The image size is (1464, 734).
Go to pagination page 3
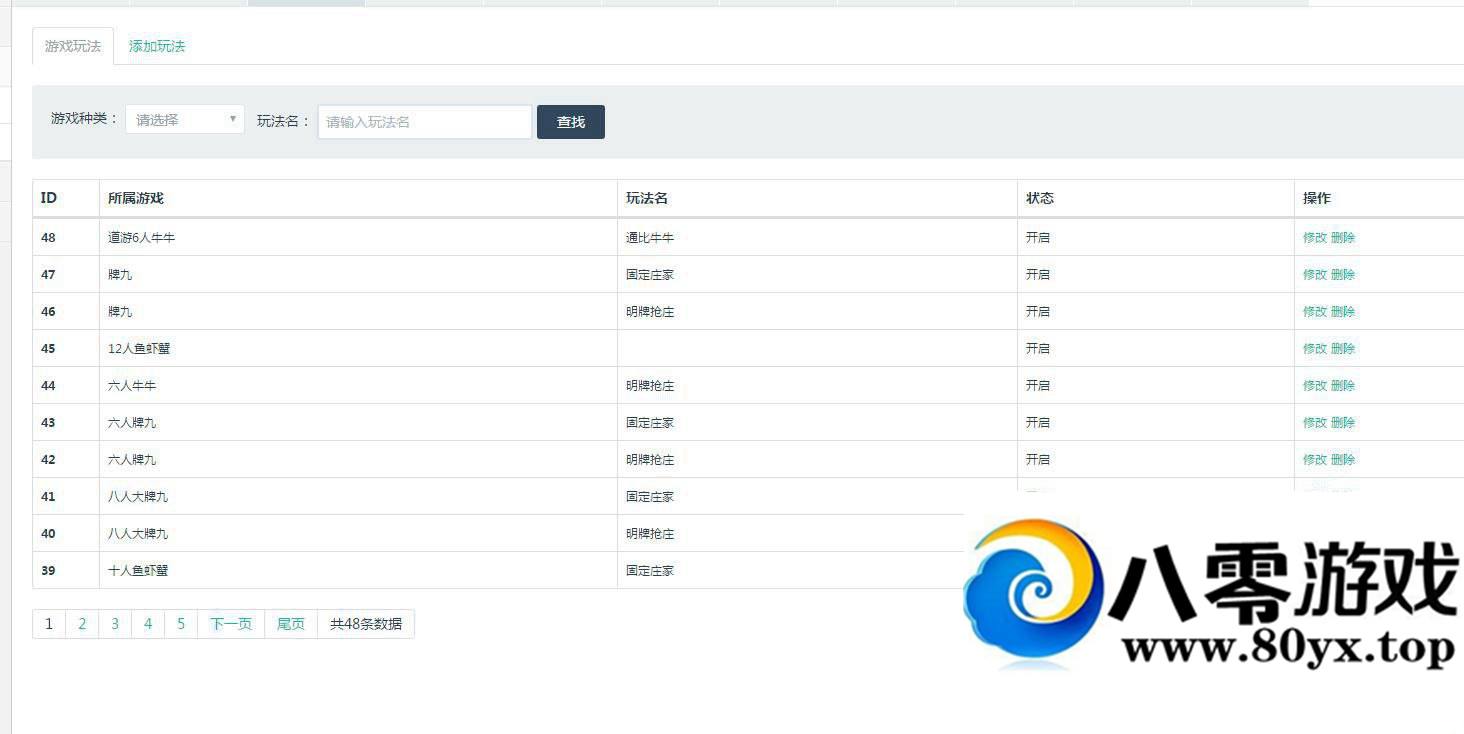[x=115, y=624]
